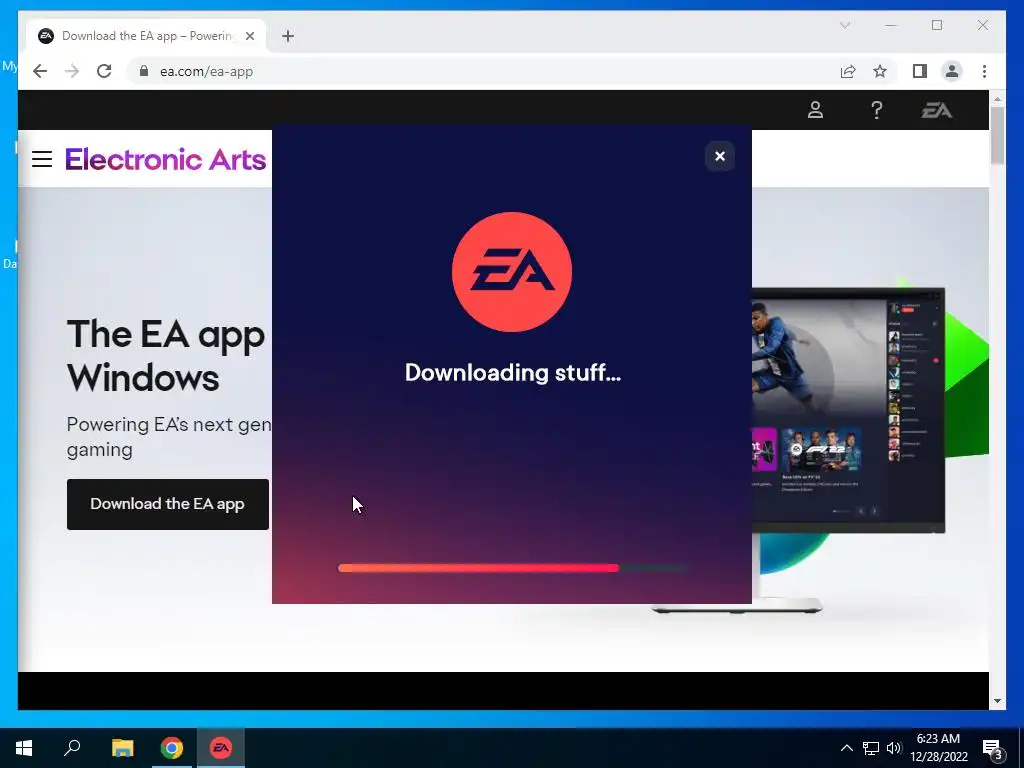Click the page scrollbar down arrow

coord(997,701)
